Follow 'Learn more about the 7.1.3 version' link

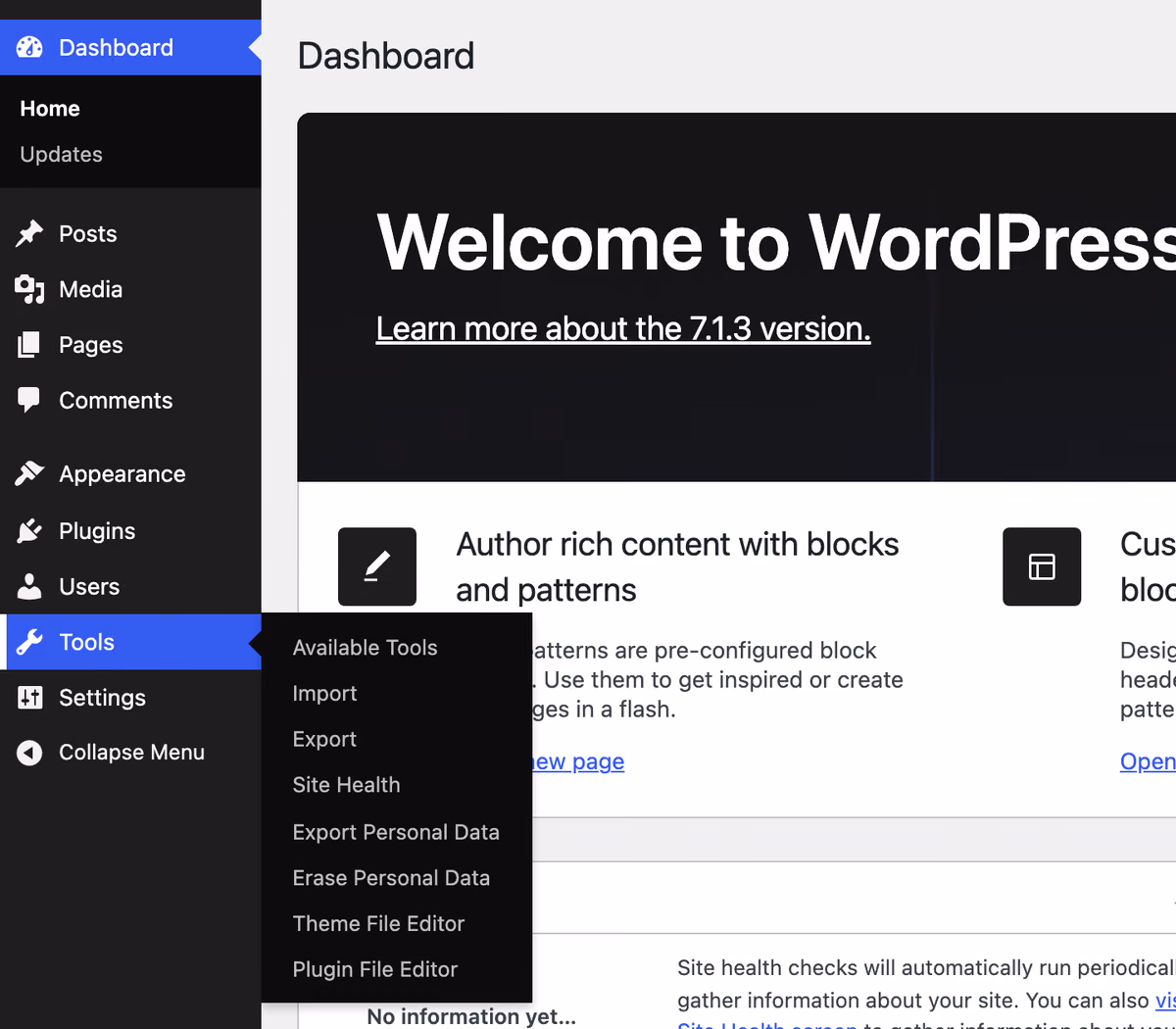(623, 328)
